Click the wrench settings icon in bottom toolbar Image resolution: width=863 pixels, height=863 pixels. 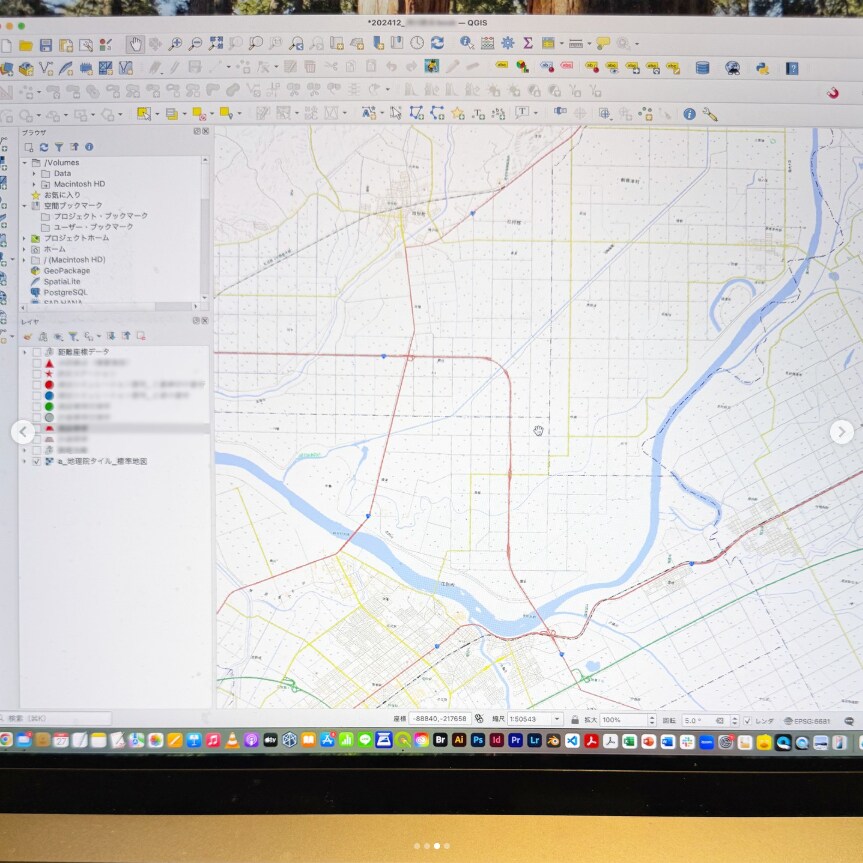710,114
